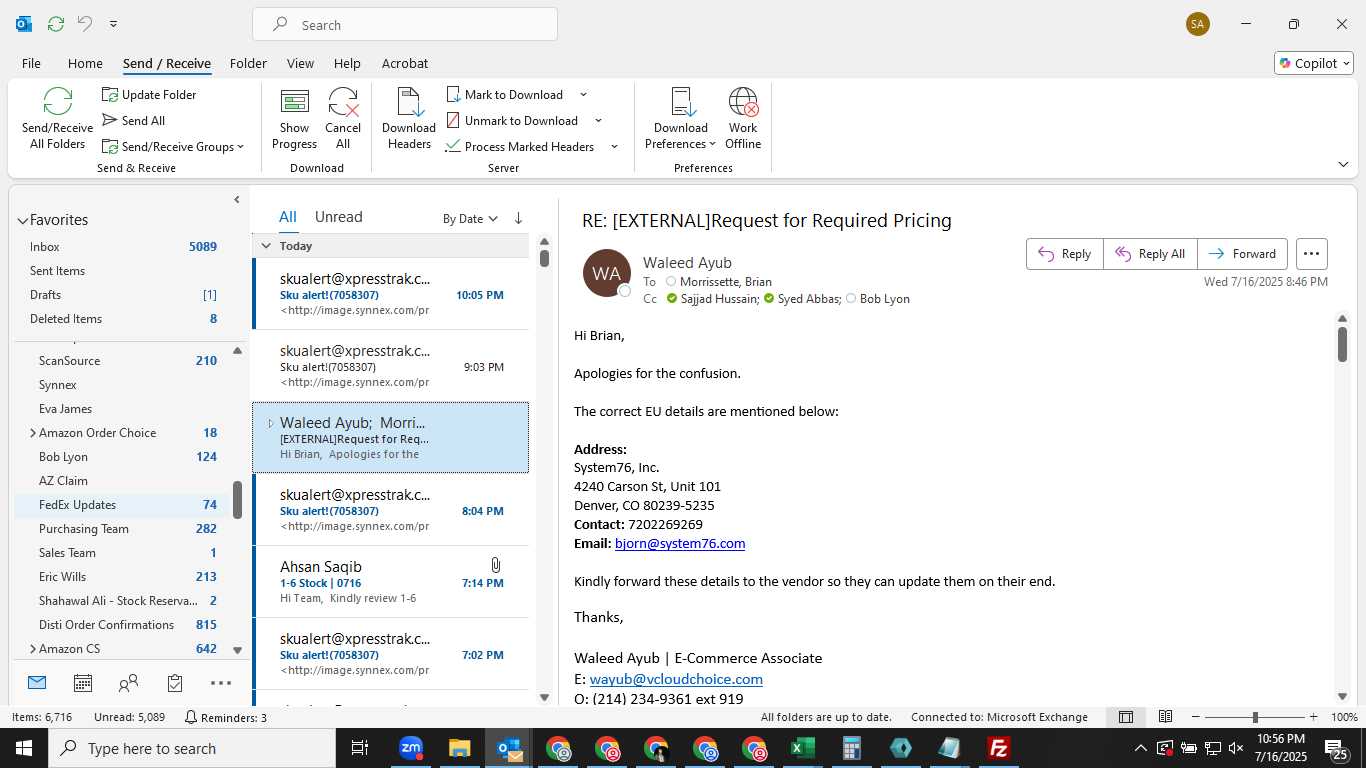Image resolution: width=1366 pixels, height=768 pixels.
Task: Click bjorn@system76.com email link
Action: [680, 544]
